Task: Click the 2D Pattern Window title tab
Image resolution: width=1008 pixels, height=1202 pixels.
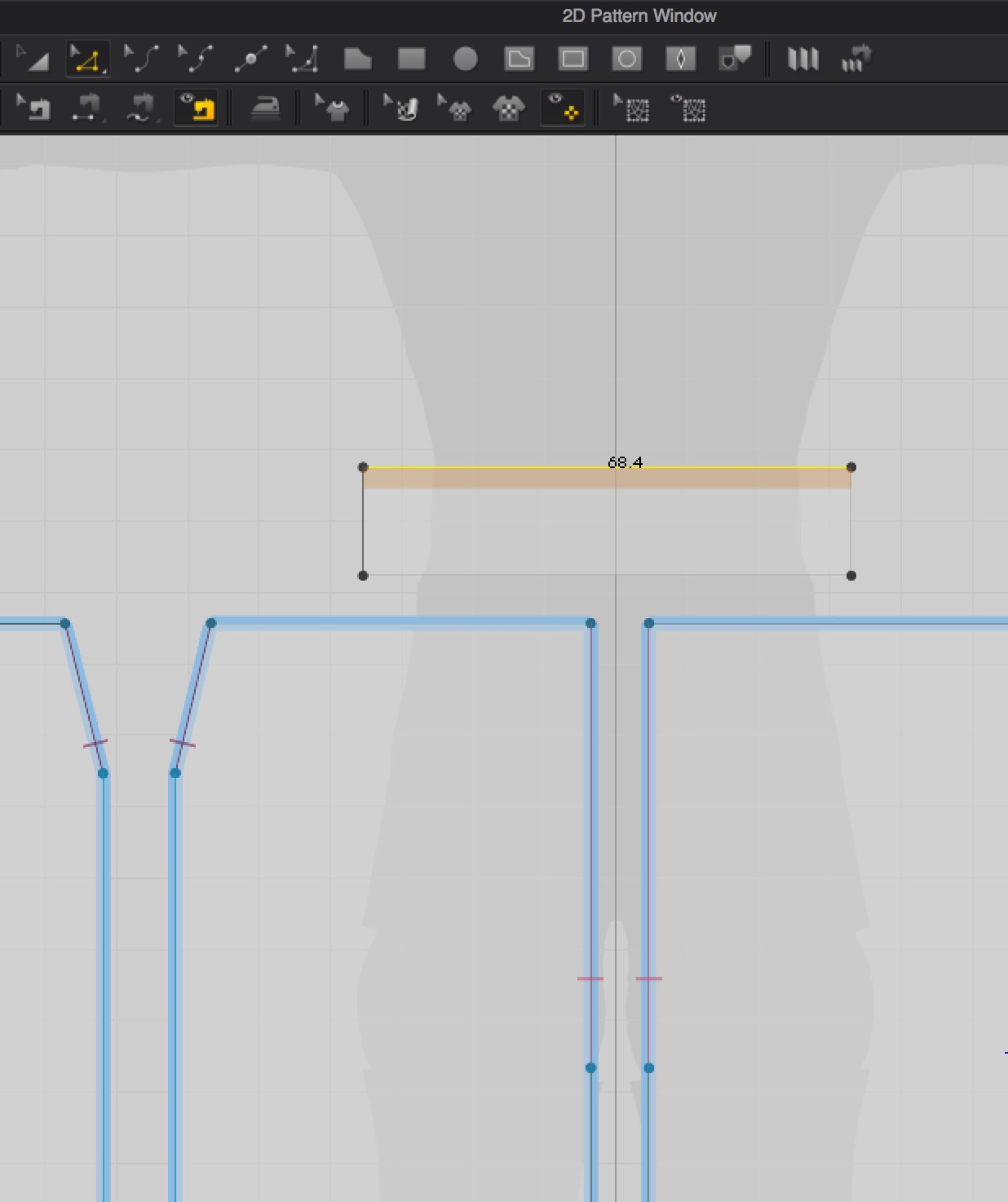Action: coord(639,16)
